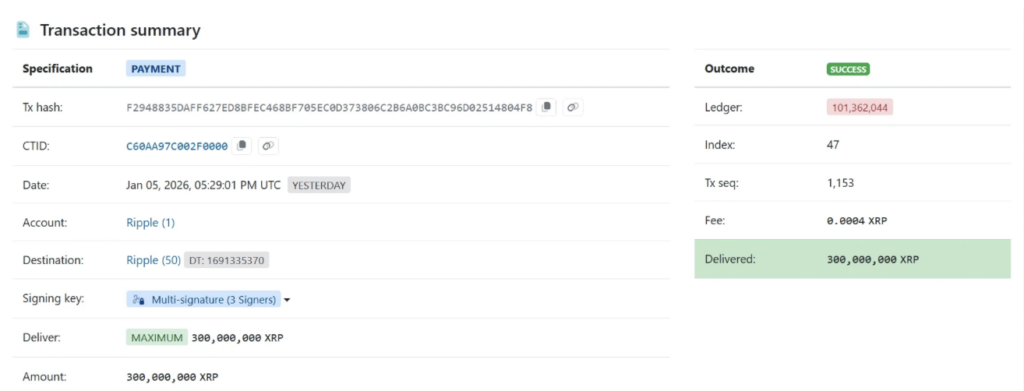This screenshot has width=1024, height=391.
Task: Click the PAYMENT type badge
Action: 156,69
